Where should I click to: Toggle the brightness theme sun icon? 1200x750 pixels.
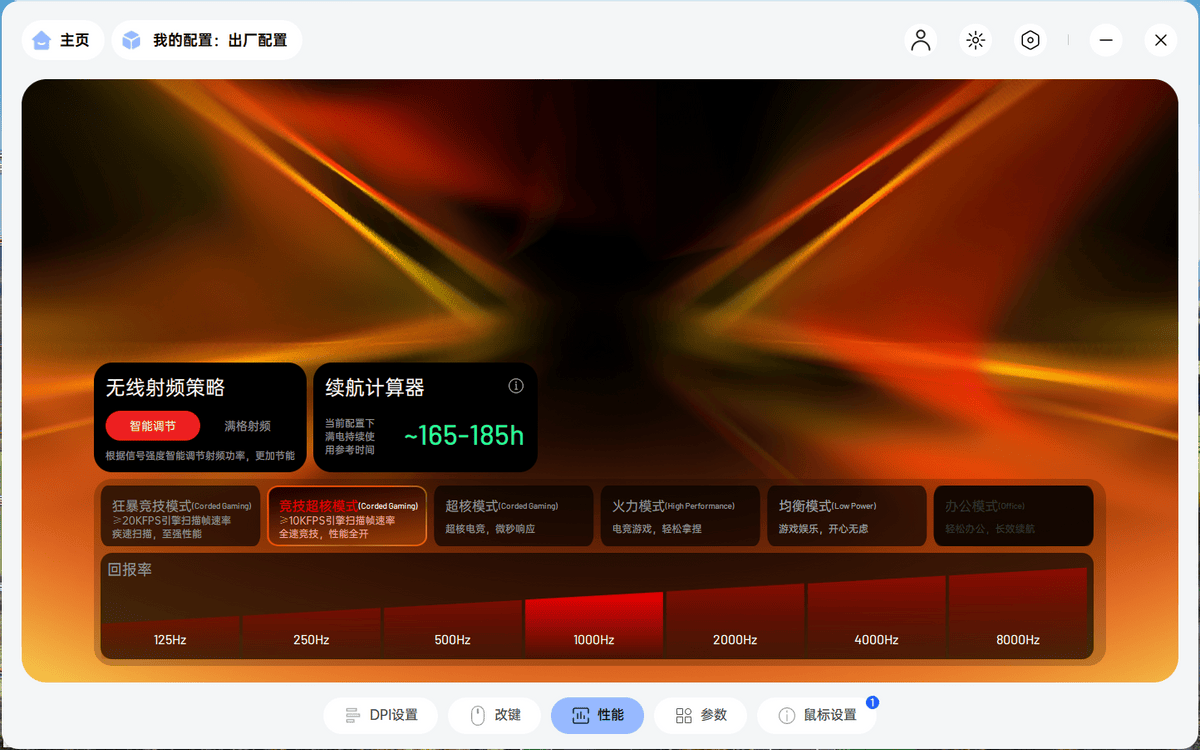[976, 40]
